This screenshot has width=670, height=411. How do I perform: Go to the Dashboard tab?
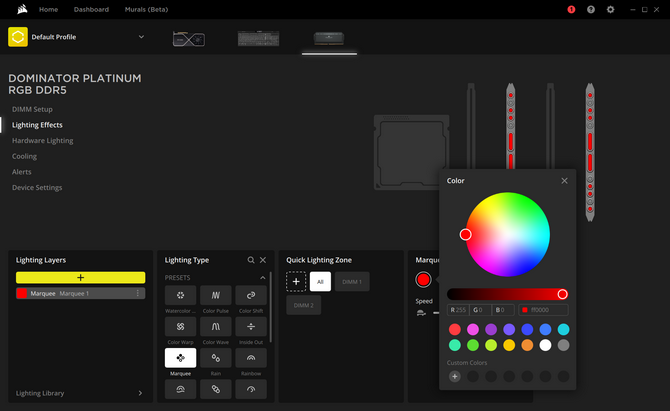click(91, 9)
